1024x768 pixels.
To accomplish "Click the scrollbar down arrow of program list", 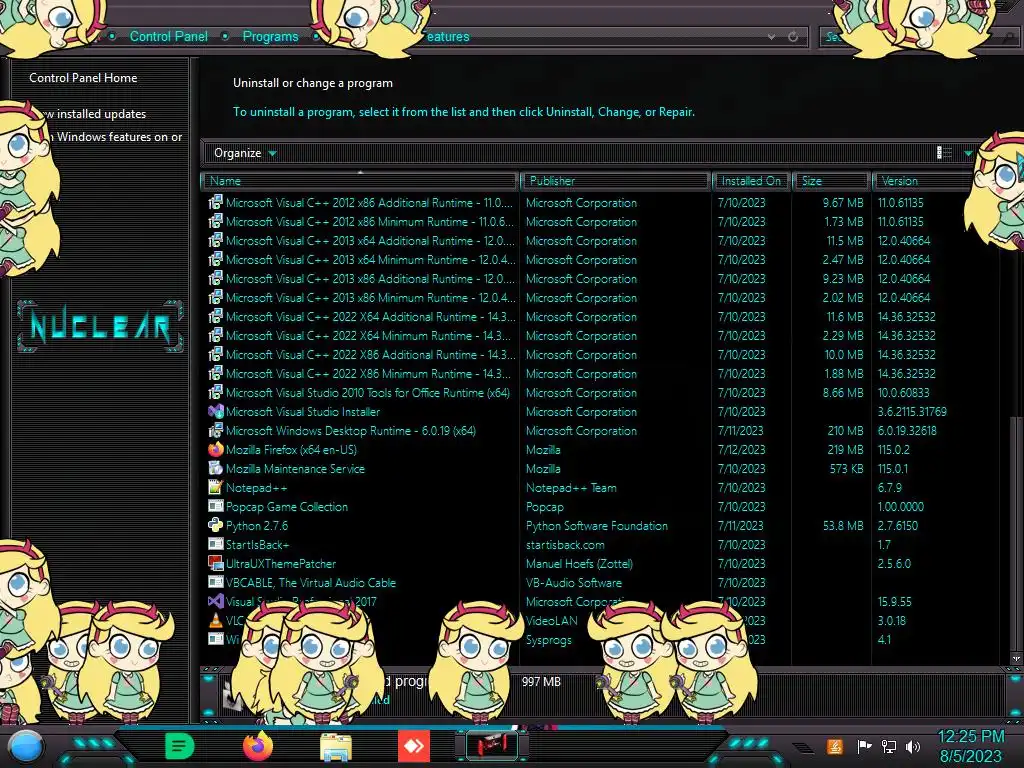I will click(x=1016, y=658).
